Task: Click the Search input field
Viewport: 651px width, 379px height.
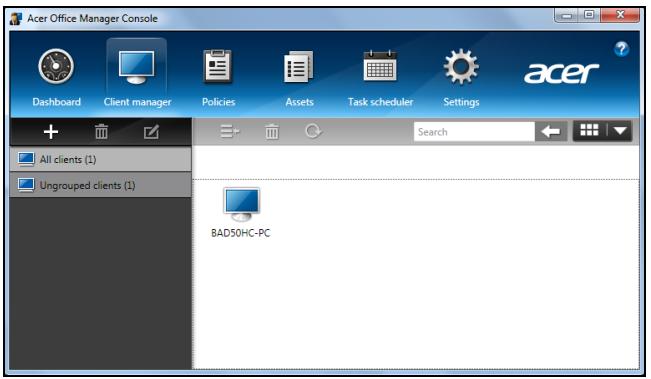Action: 474,132
